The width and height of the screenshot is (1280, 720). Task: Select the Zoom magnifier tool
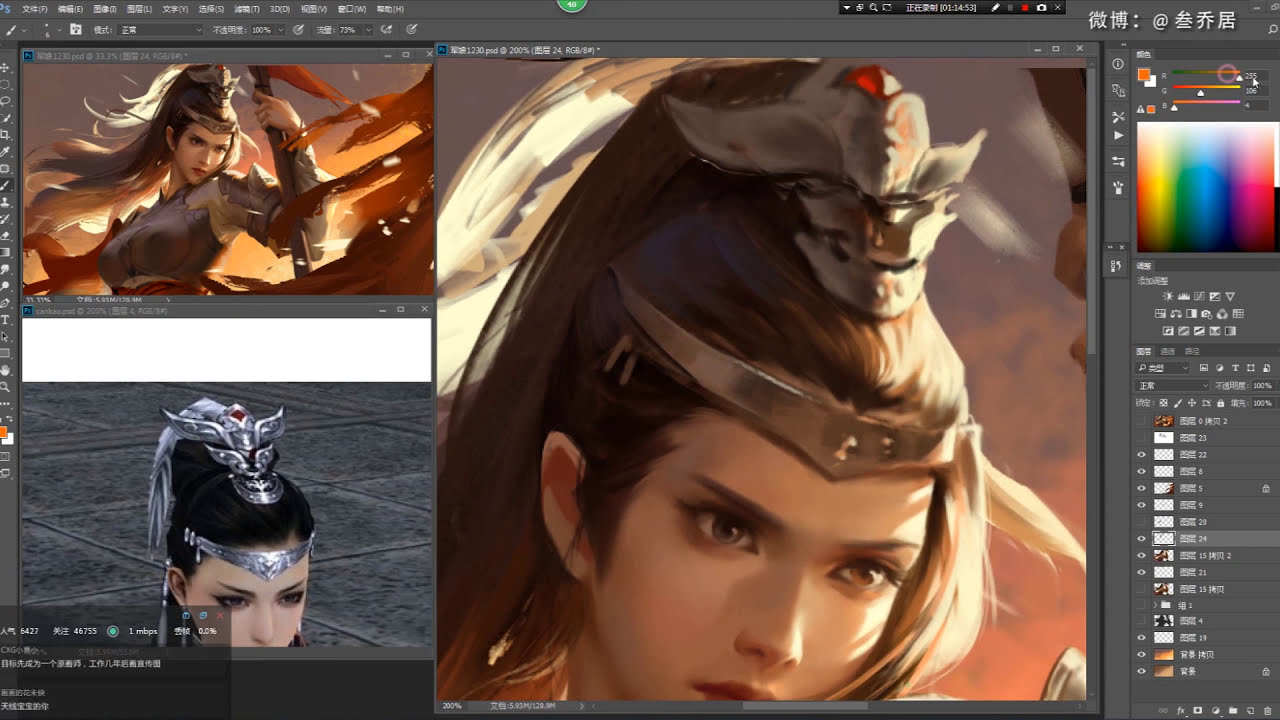tap(5, 386)
